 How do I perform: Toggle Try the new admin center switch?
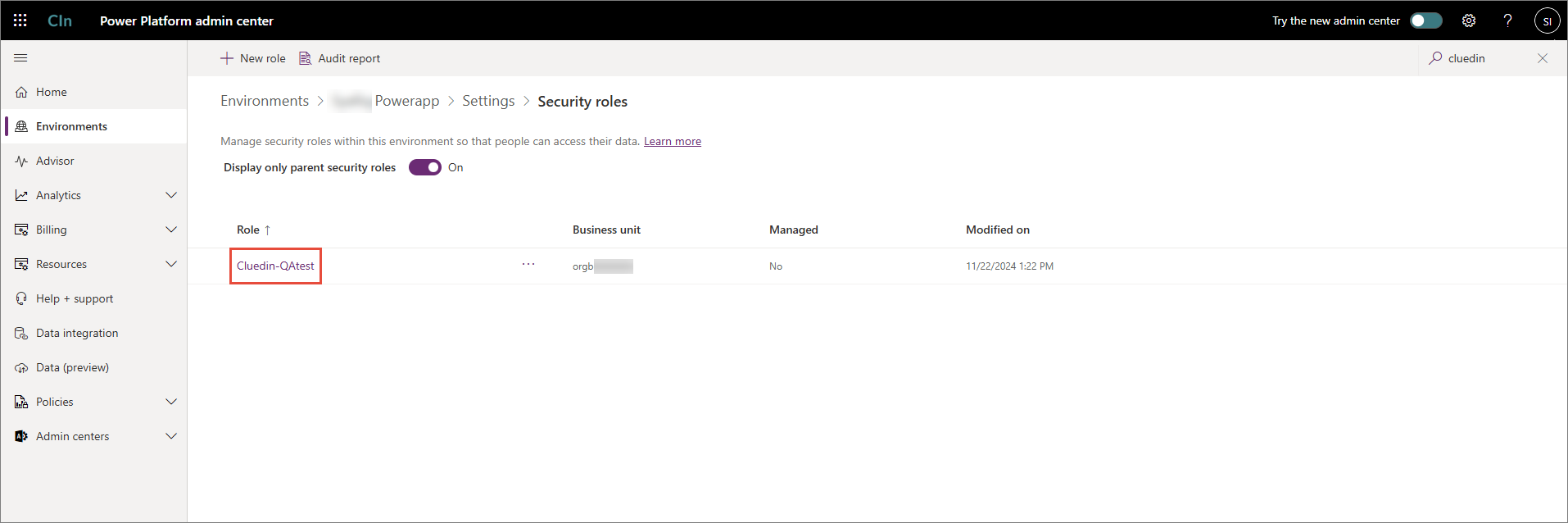click(1426, 20)
